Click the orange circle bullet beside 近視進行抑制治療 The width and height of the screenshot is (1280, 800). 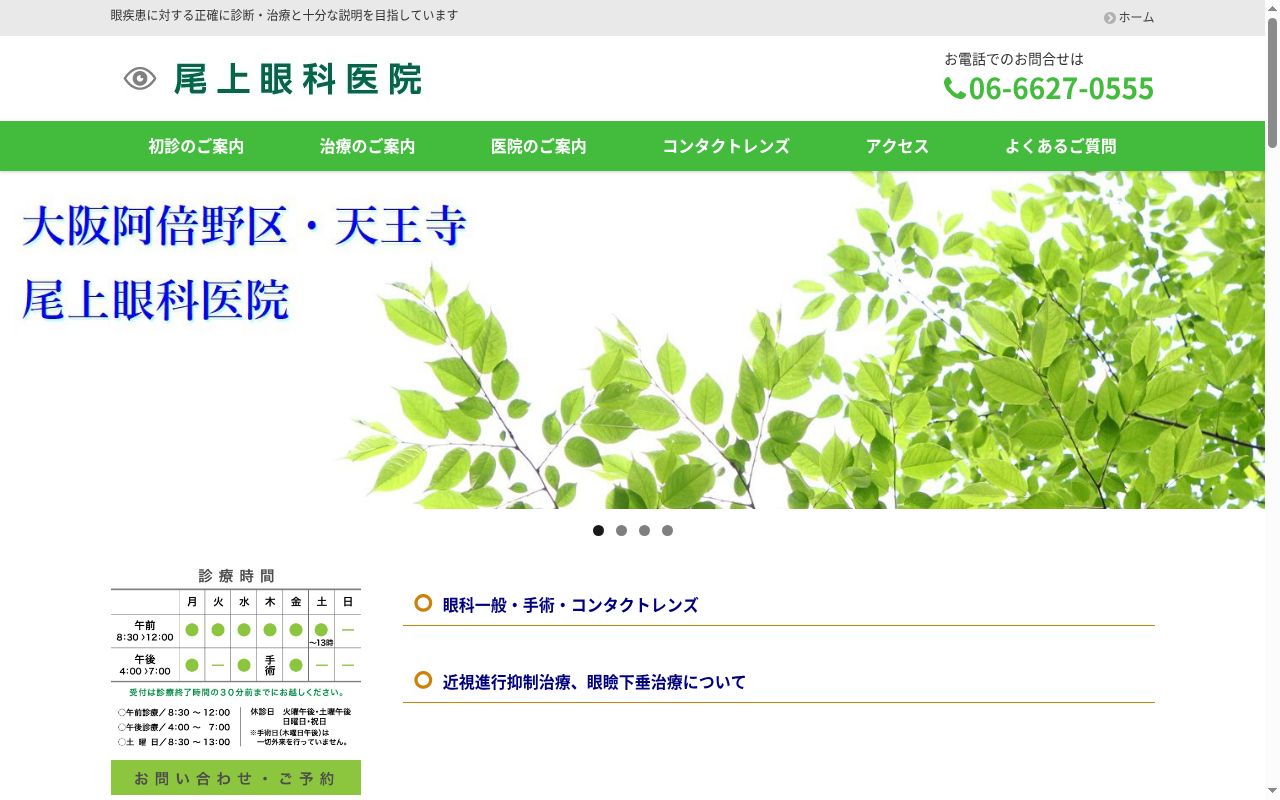(x=423, y=680)
